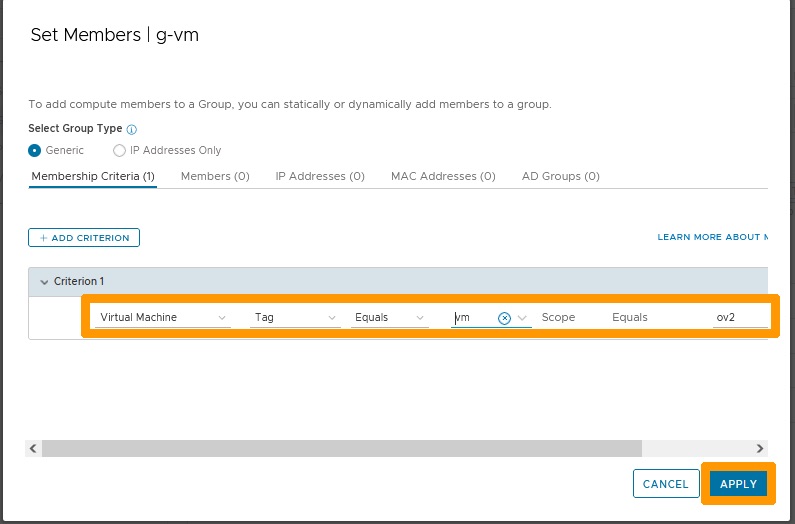The image size is (795, 524).
Task: Open the Virtual Machine type dropdown
Action: (163, 318)
